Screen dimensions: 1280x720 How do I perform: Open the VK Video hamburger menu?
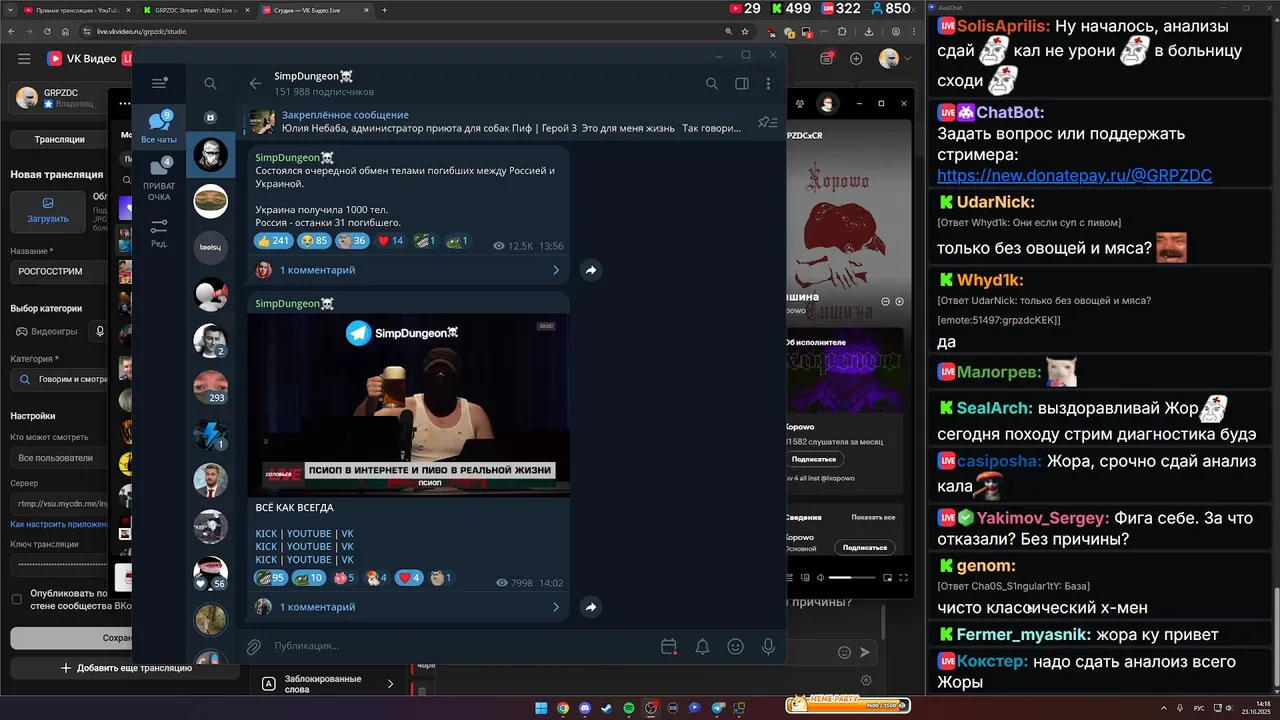click(x=24, y=59)
